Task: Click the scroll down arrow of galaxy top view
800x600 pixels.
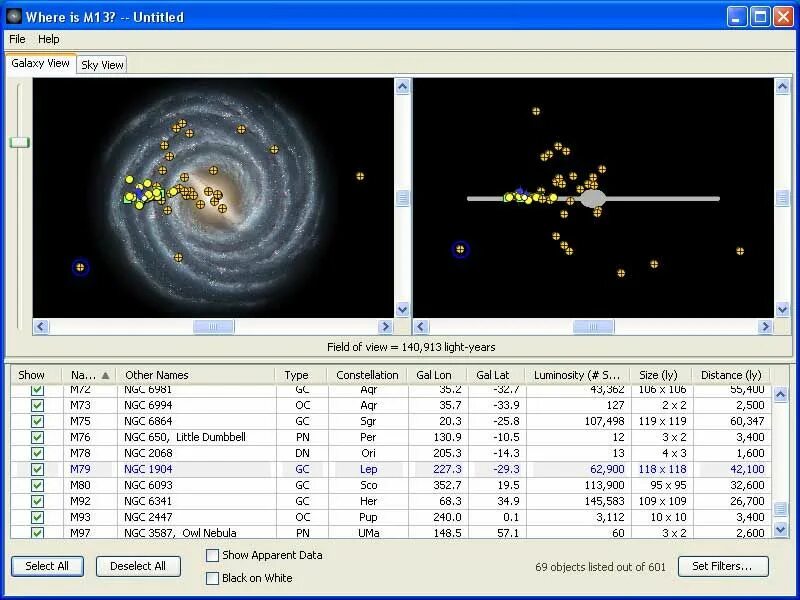Action: coord(402,309)
